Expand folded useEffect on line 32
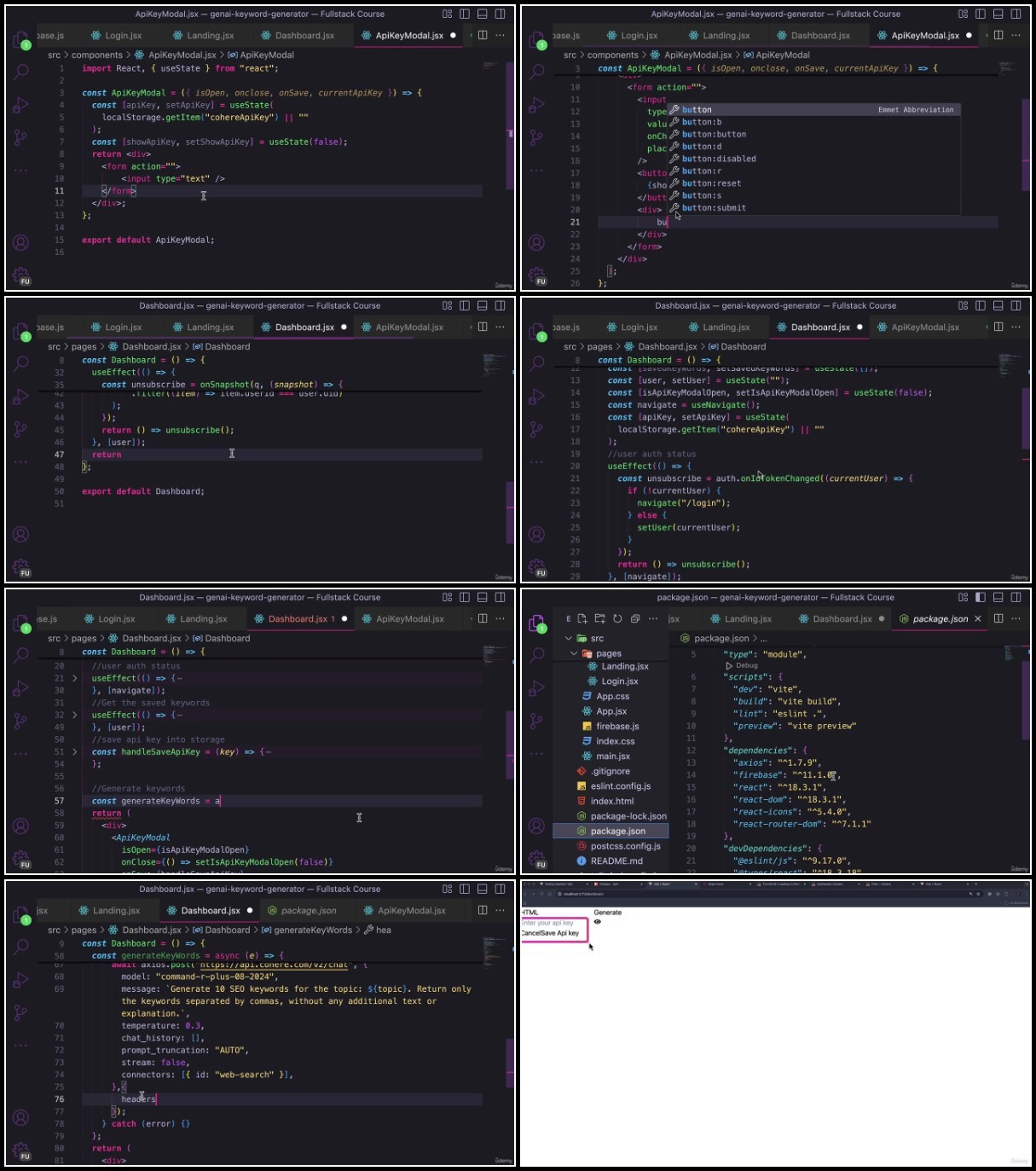This screenshot has width=1036, height=1171. pos(75,715)
